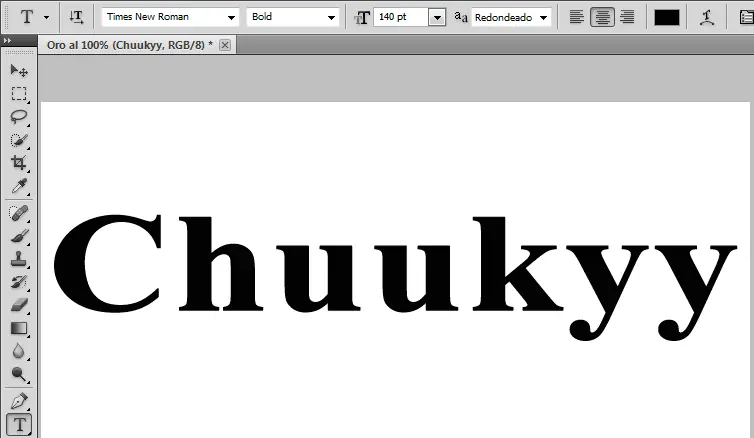Toggle the Character and Paragraph panels
This screenshot has height=438, width=754.
(x=746, y=17)
